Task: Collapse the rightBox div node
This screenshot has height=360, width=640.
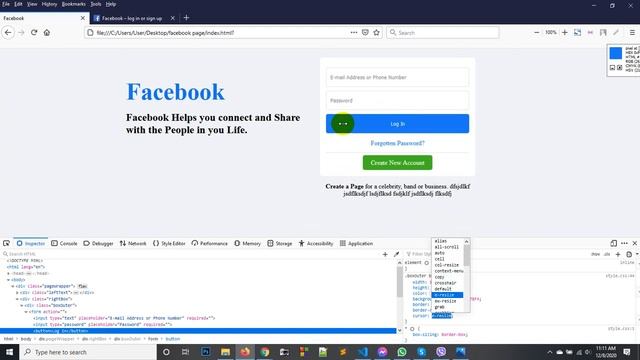Action: (18, 299)
